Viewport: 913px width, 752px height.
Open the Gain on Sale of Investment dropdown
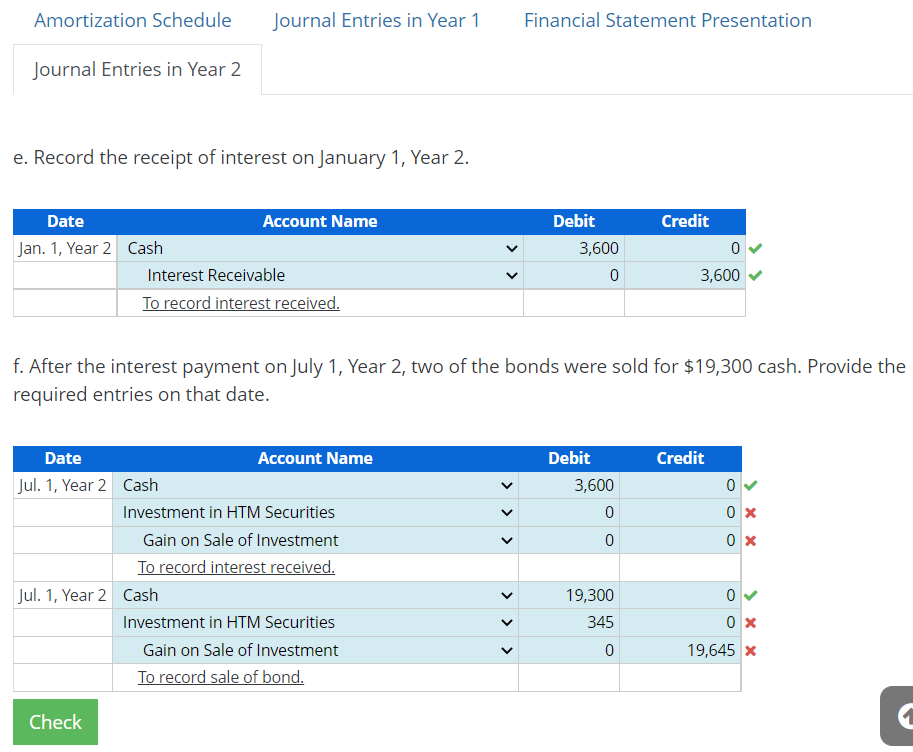(505, 539)
